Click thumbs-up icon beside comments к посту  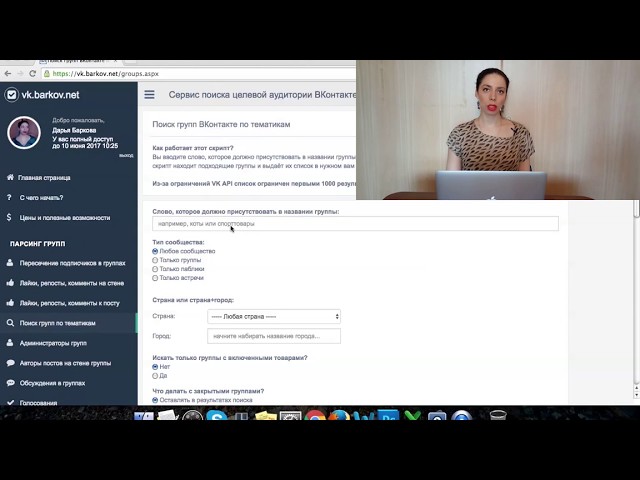(10, 302)
